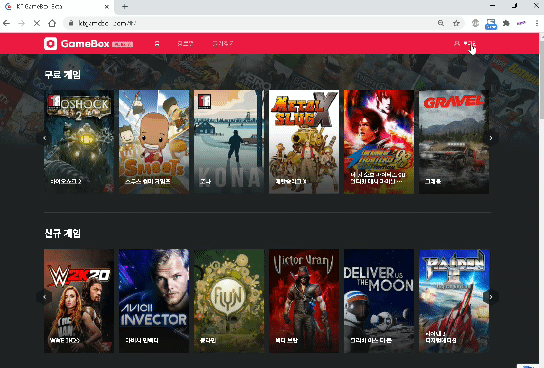The image size is (544, 368).
Task: Open the King of Fighters '98 game card
Action: pos(379,142)
